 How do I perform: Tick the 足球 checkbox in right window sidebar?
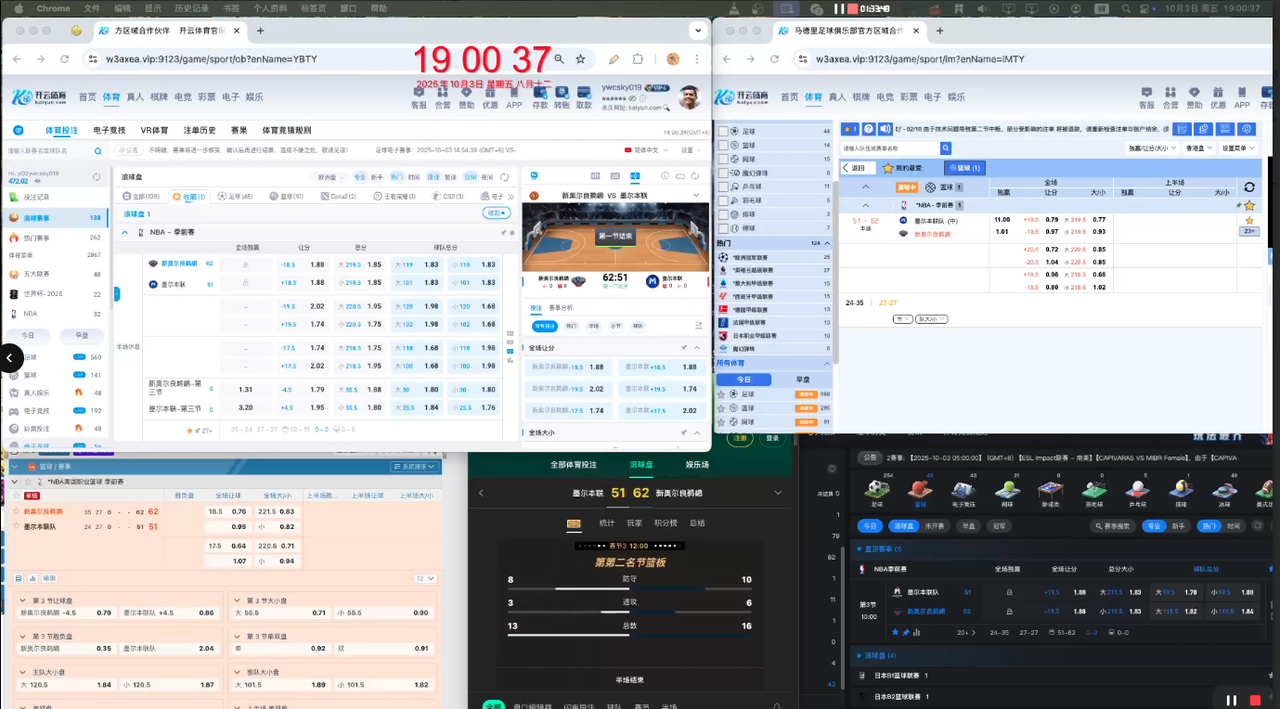[x=724, y=131]
